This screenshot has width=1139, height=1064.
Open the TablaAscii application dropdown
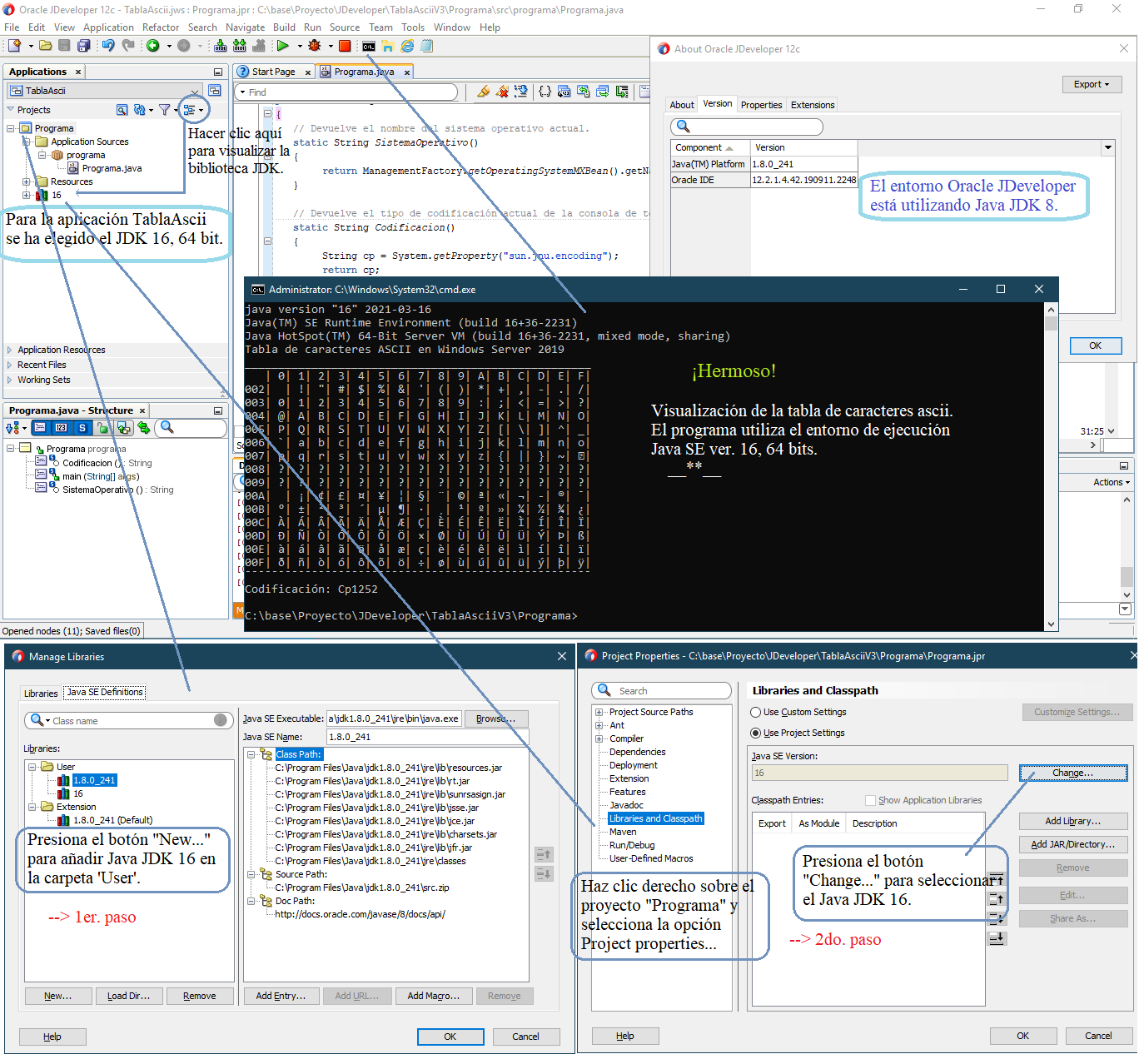click(x=105, y=91)
